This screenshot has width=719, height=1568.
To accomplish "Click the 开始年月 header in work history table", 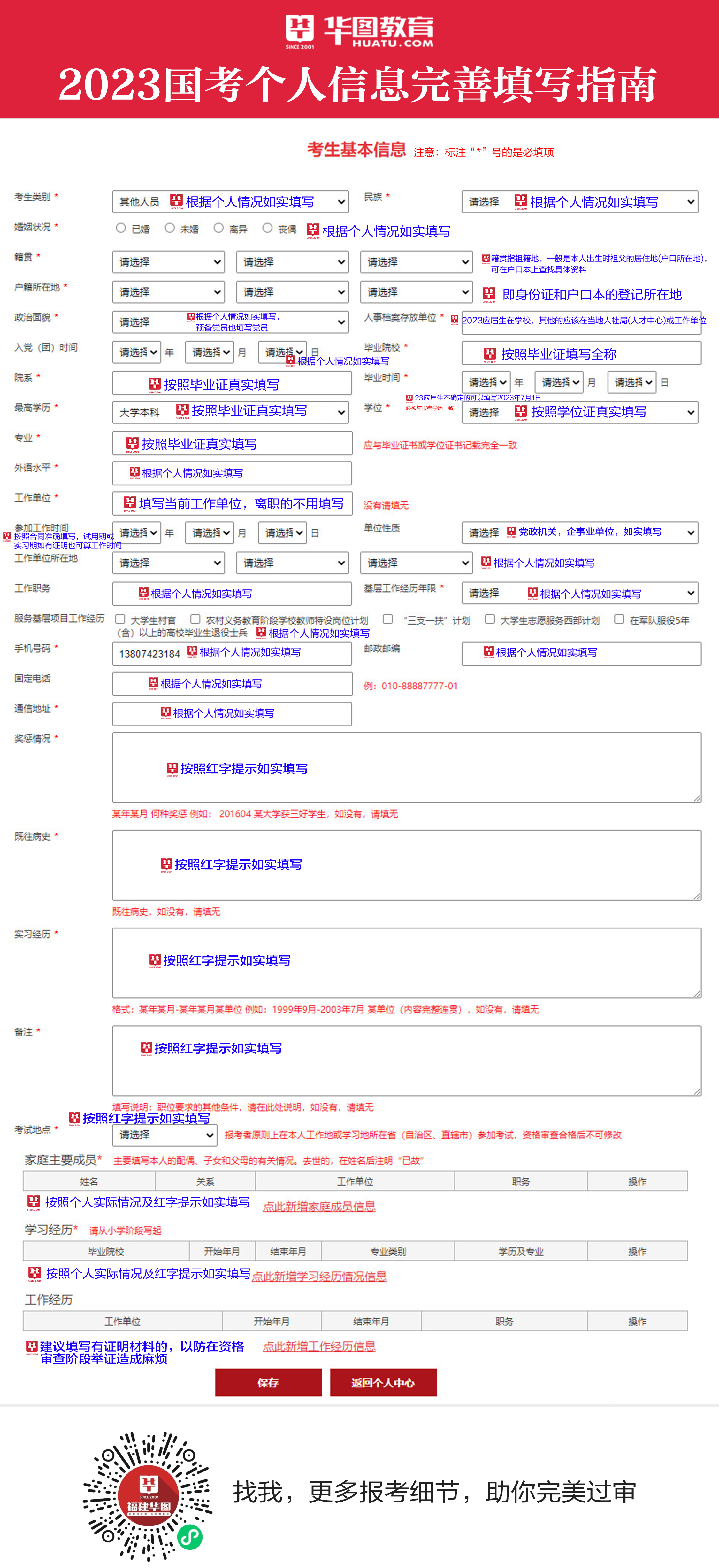I will pyautogui.click(x=272, y=1321).
